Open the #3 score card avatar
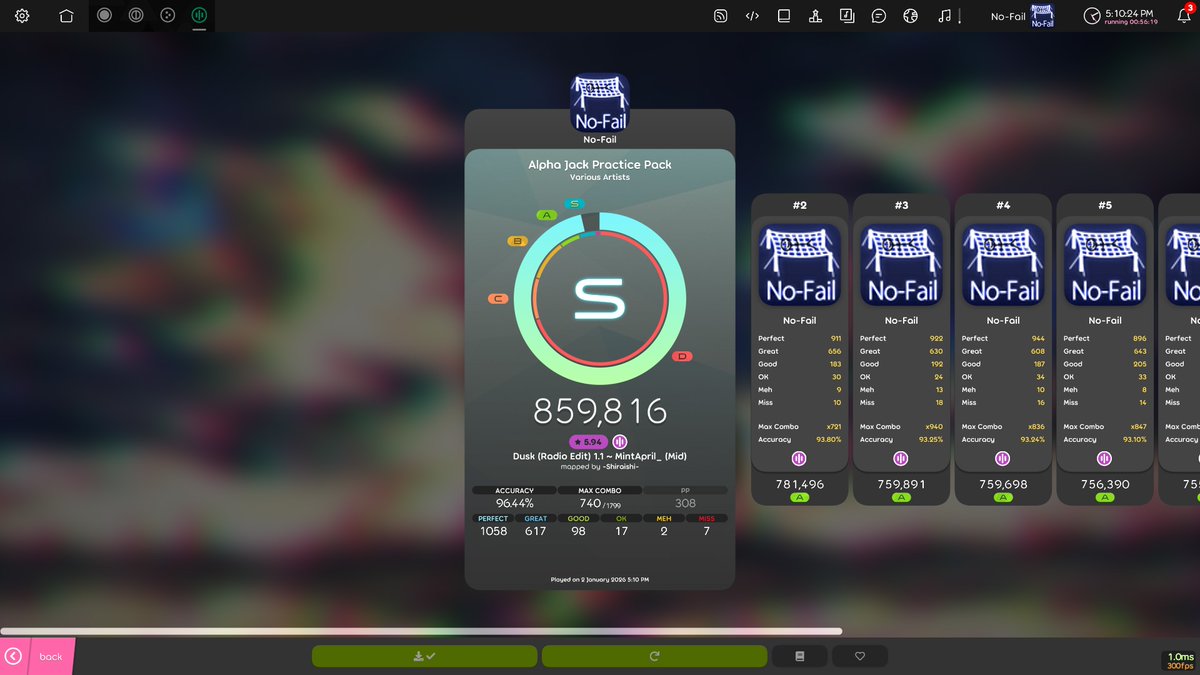Screen dimensions: 1200x675 [x=902, y=264]
